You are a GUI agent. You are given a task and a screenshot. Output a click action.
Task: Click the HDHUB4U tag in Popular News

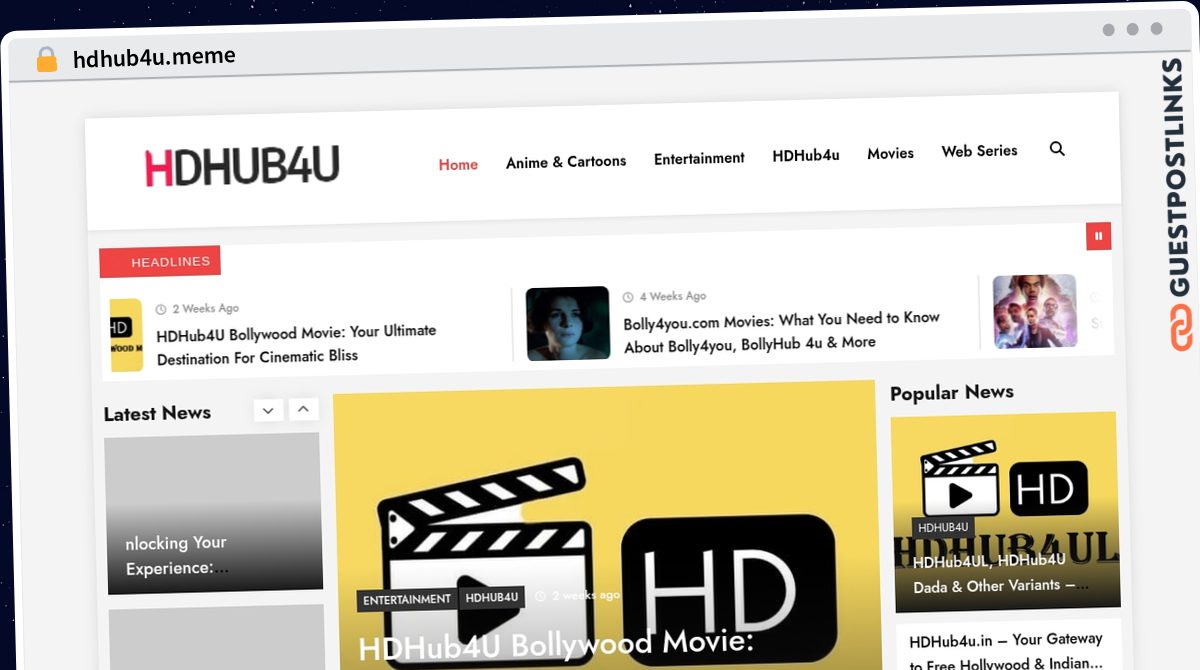[943, 527]
